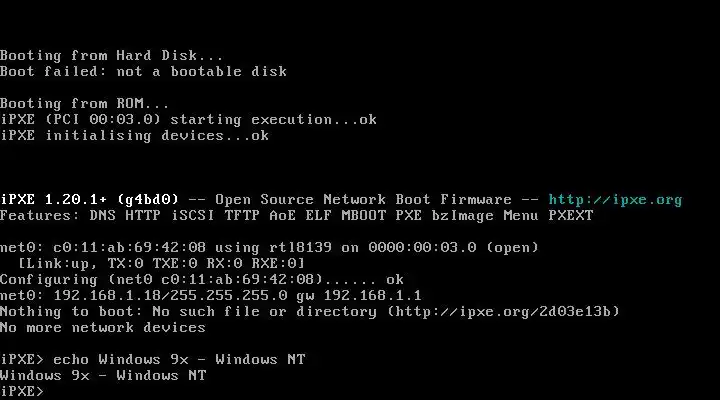Click the "Link:up" status text
The width and height of the screenshot is (720, 400).
(58, 263)
